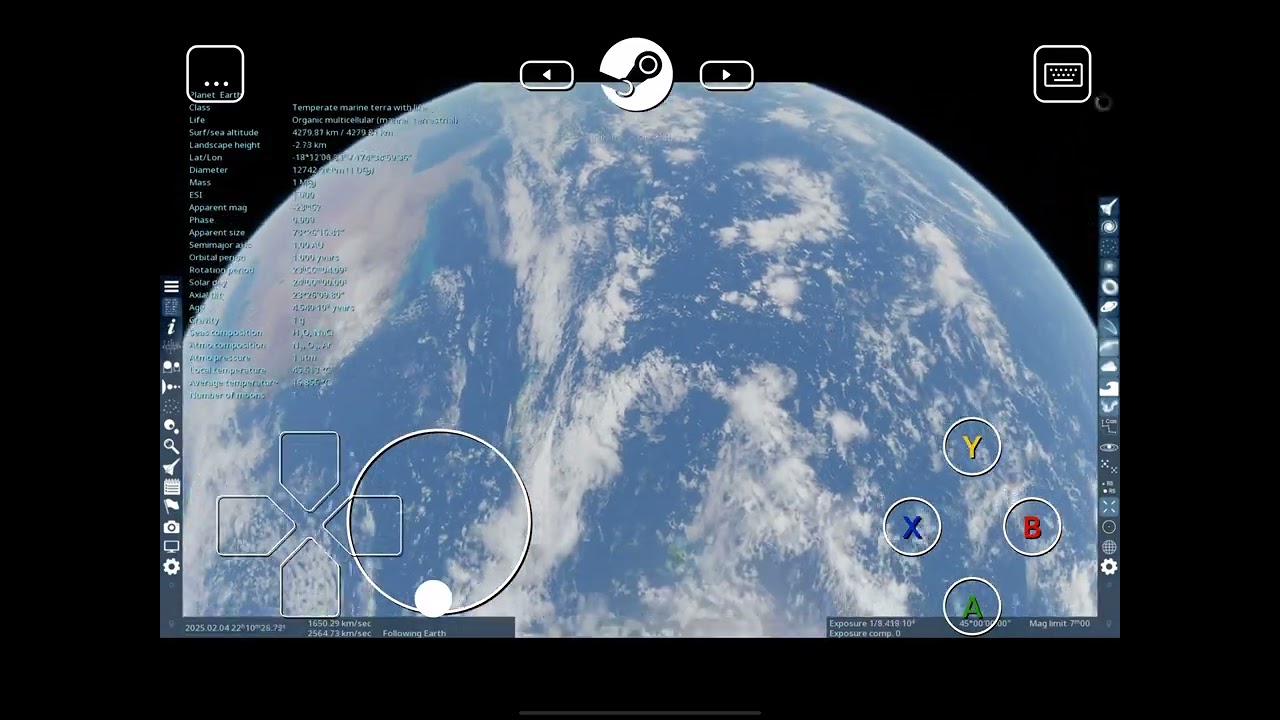Screen dimensions: 1280x720
Task: Tap the white virtual joystick knob
Action: (433, 598)
